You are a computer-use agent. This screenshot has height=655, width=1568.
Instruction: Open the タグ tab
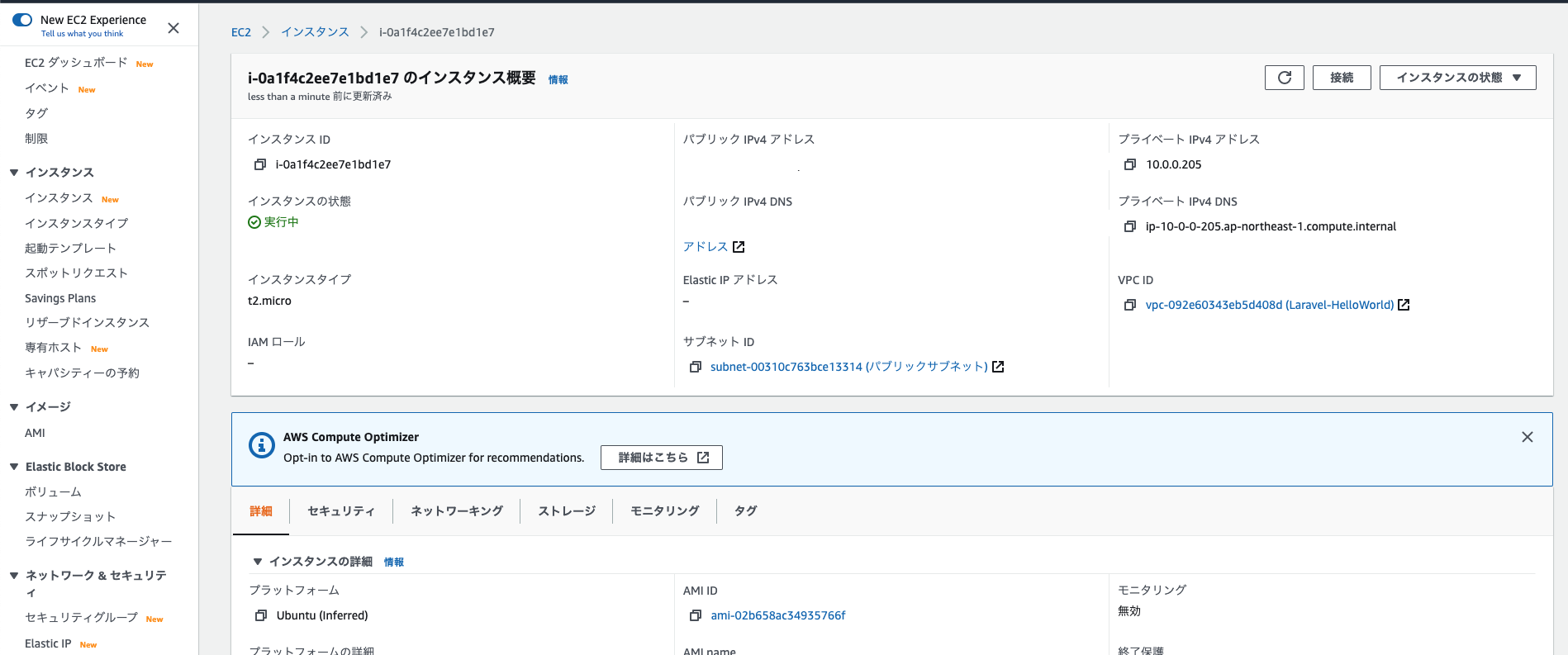pos(746,511)
